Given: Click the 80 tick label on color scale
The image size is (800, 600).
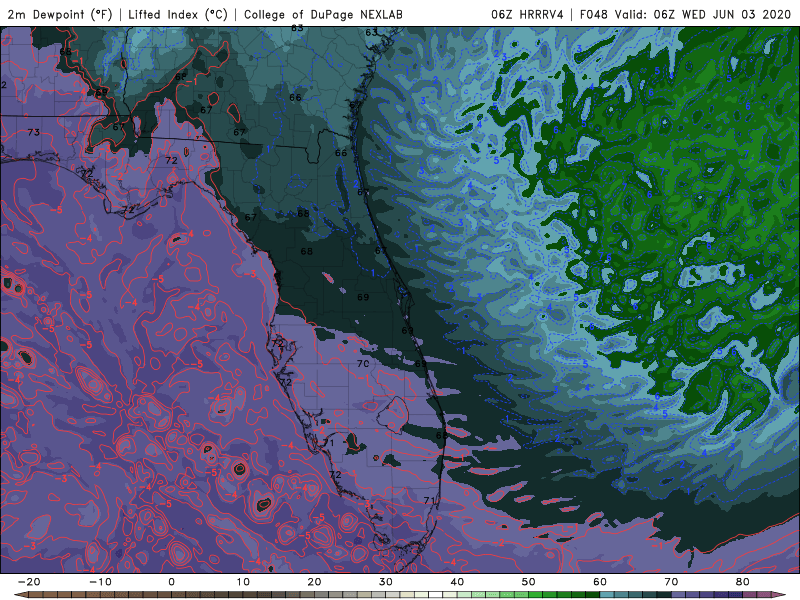Looking at the screenshot, I should point(743,582).
